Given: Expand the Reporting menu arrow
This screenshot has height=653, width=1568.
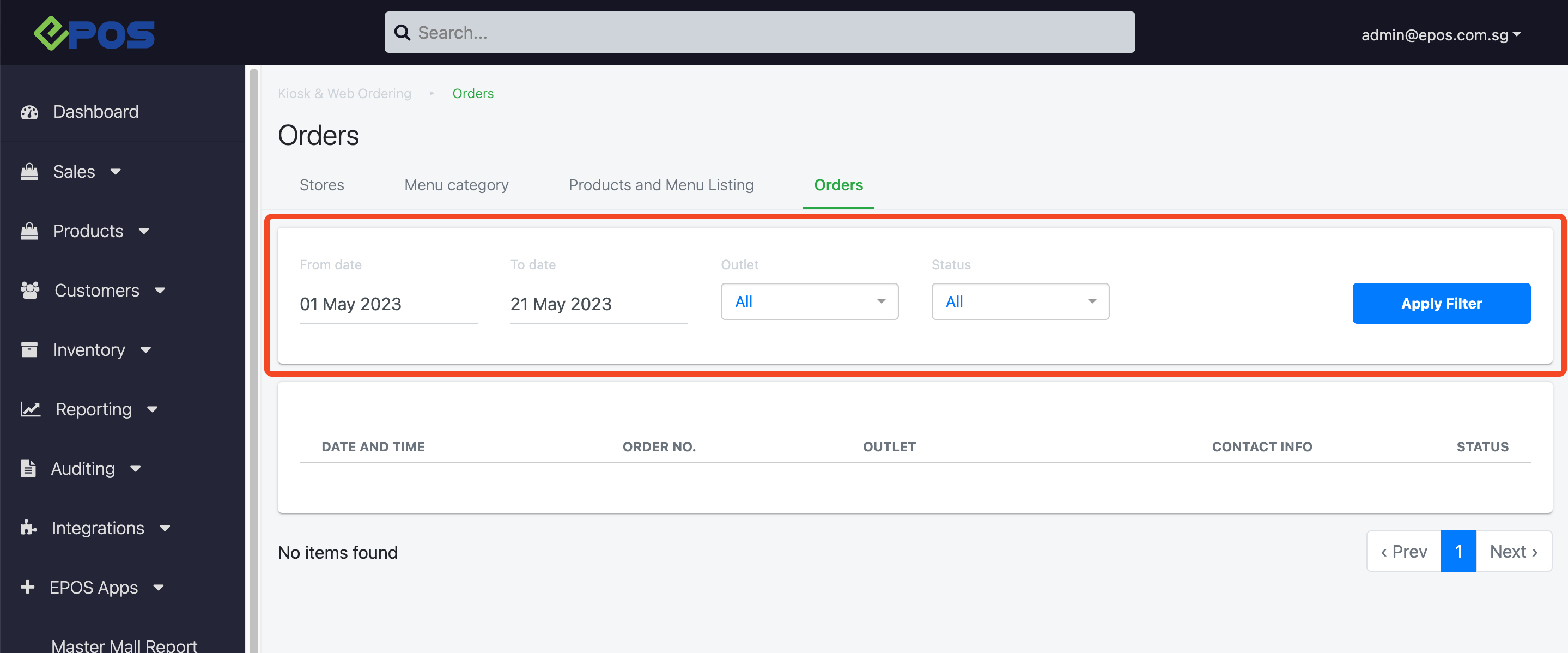Looking at the screenshot, I should pos(152,410).
